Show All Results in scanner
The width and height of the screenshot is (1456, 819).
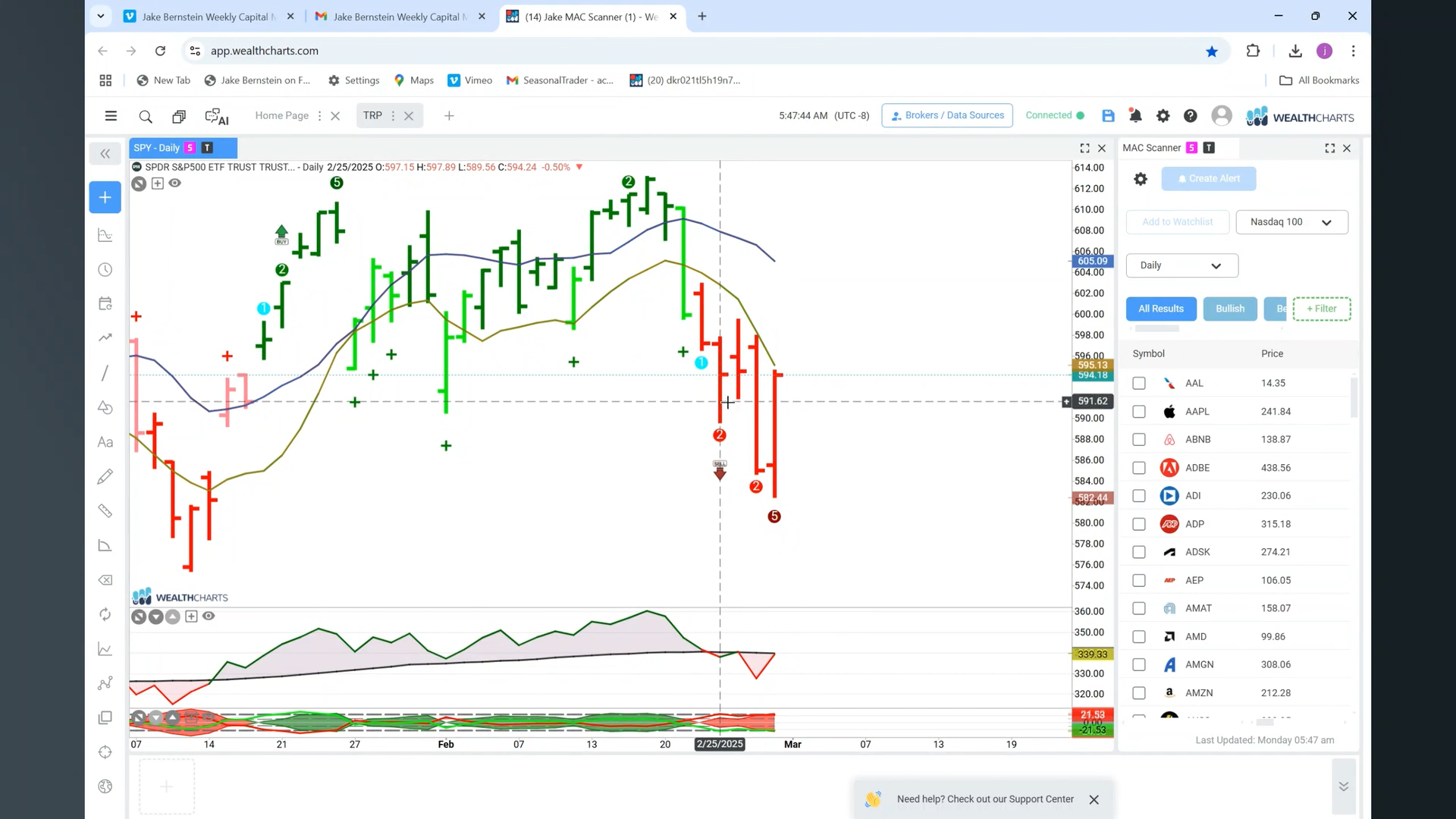point(1161,309)
